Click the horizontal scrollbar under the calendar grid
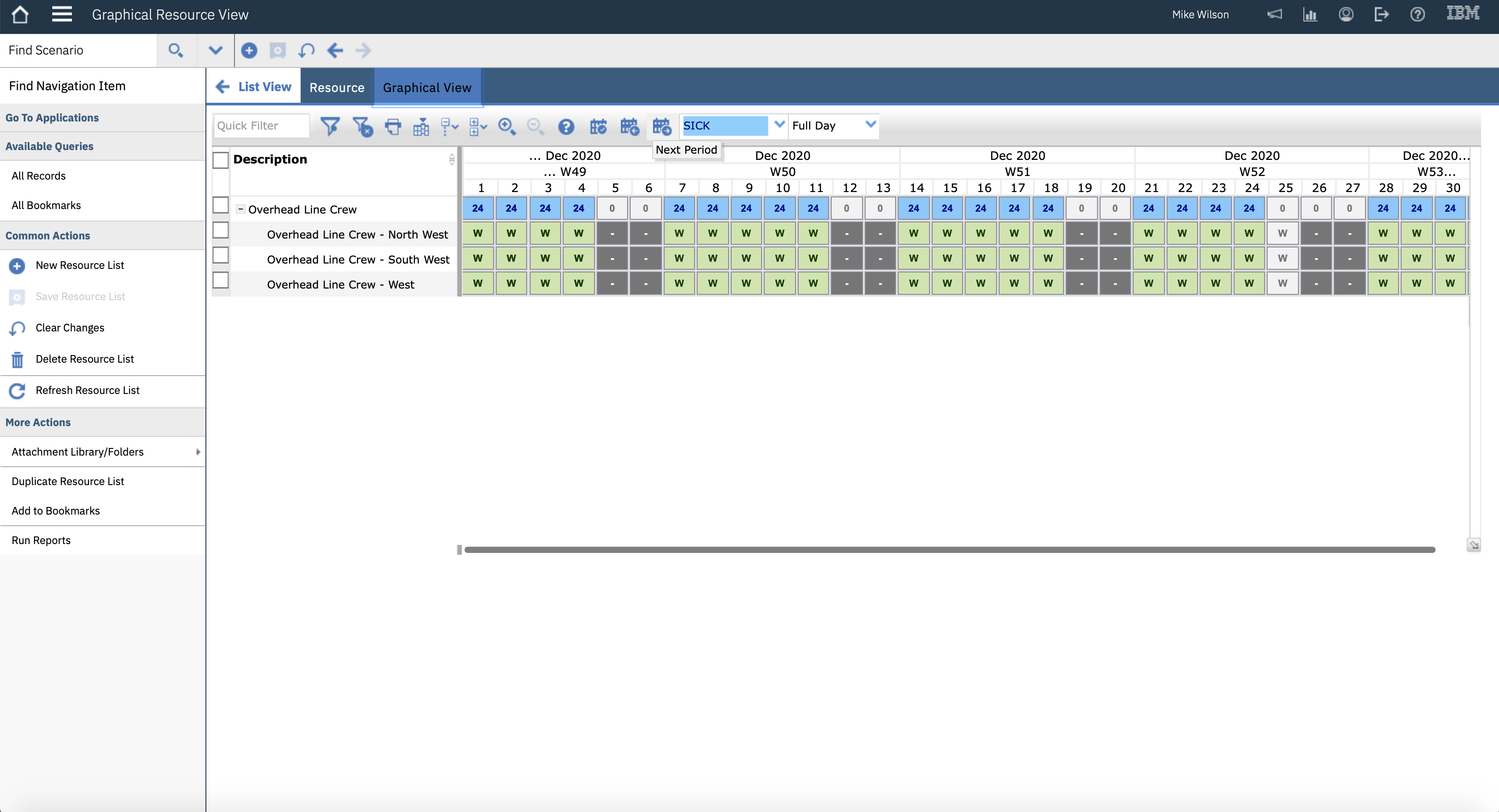The height and width of the screenshot is (812, 1499). (949, 549)
